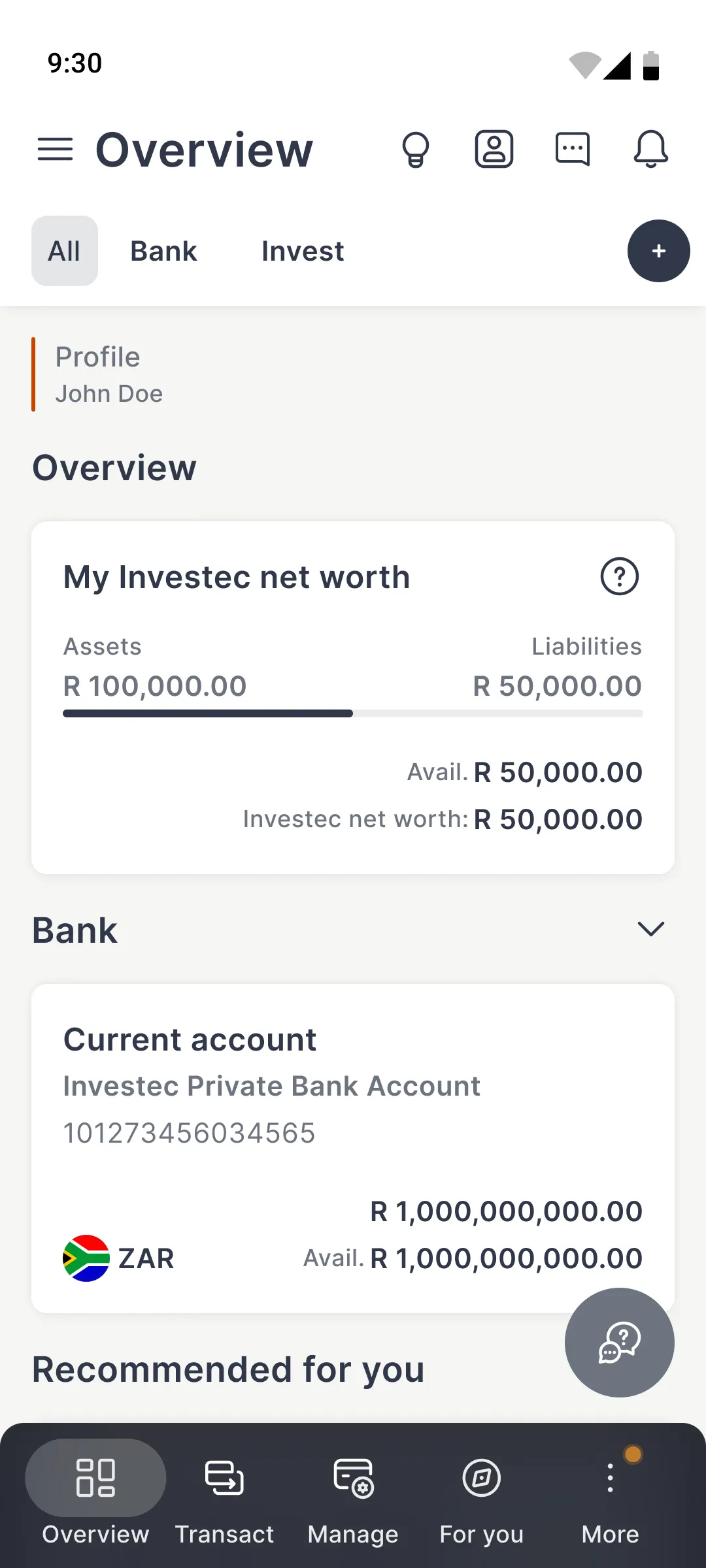The width and height of the screenshot is (706, 1568).
Task: Open the messages chat icon
Action: pos(572,150)
